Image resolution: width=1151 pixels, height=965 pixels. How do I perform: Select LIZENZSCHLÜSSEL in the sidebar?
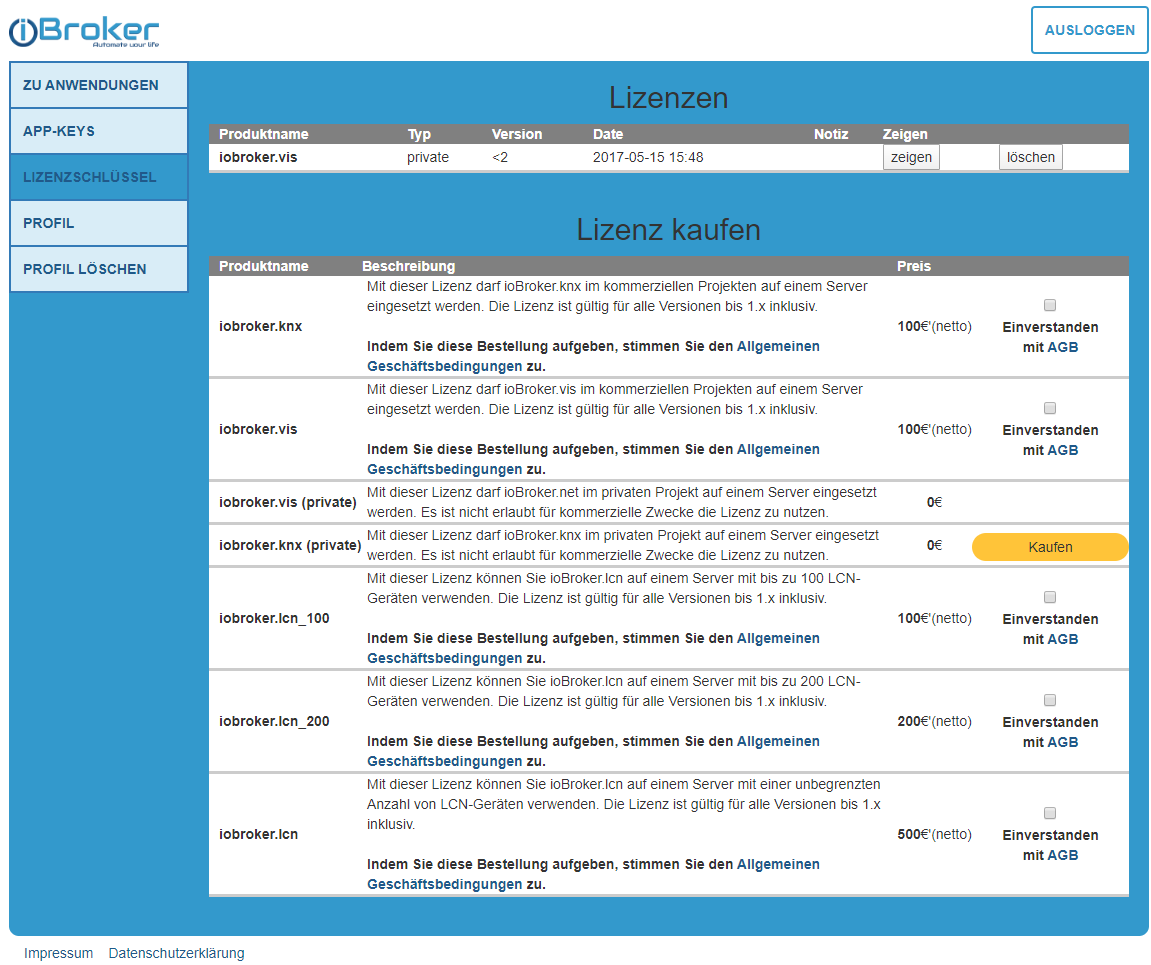tap(98, 177)
